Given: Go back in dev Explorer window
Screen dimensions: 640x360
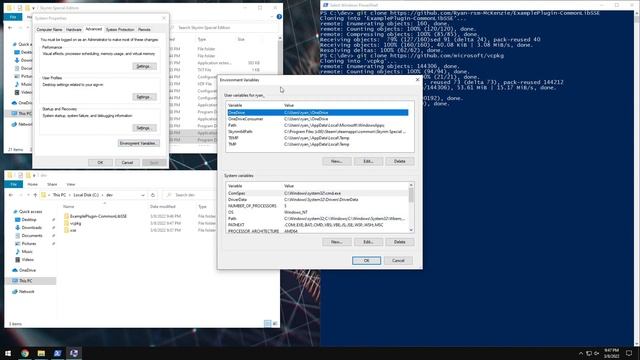Looking at the screenshot, I should click(x=11, y=195).
